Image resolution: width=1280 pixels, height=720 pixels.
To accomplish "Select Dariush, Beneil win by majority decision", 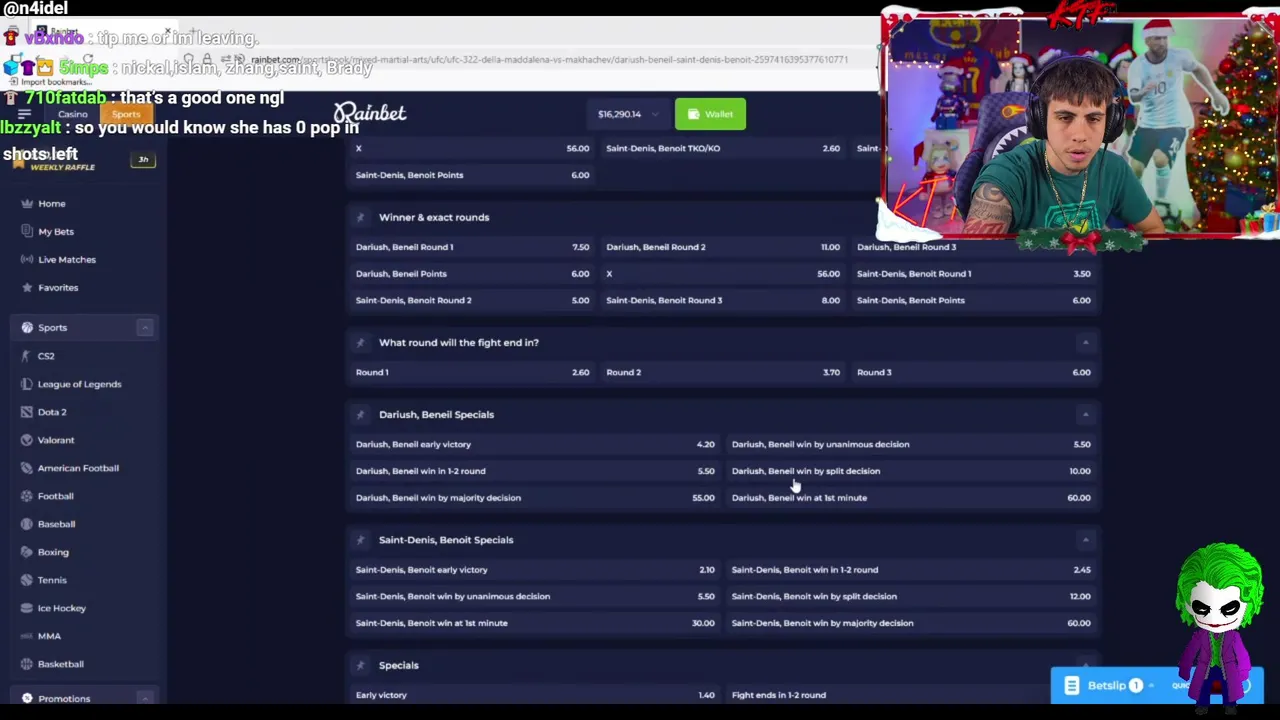I will [x=535, y=498].
